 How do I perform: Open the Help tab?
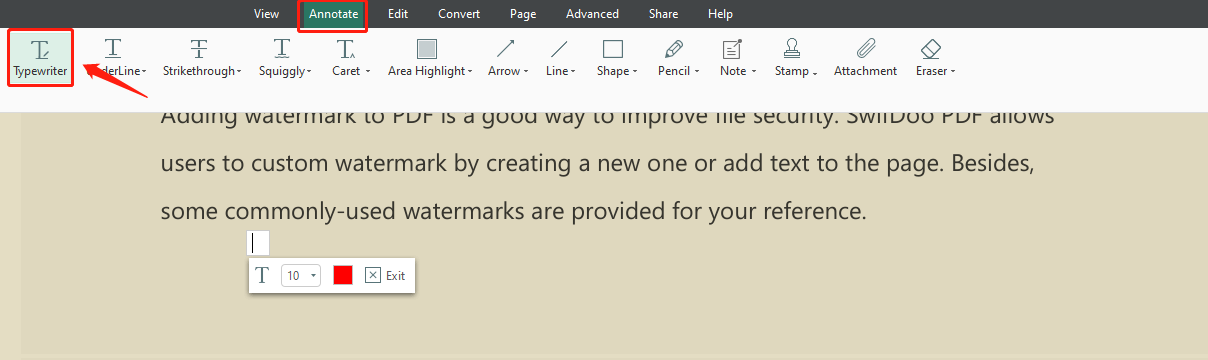pos(720,14)
